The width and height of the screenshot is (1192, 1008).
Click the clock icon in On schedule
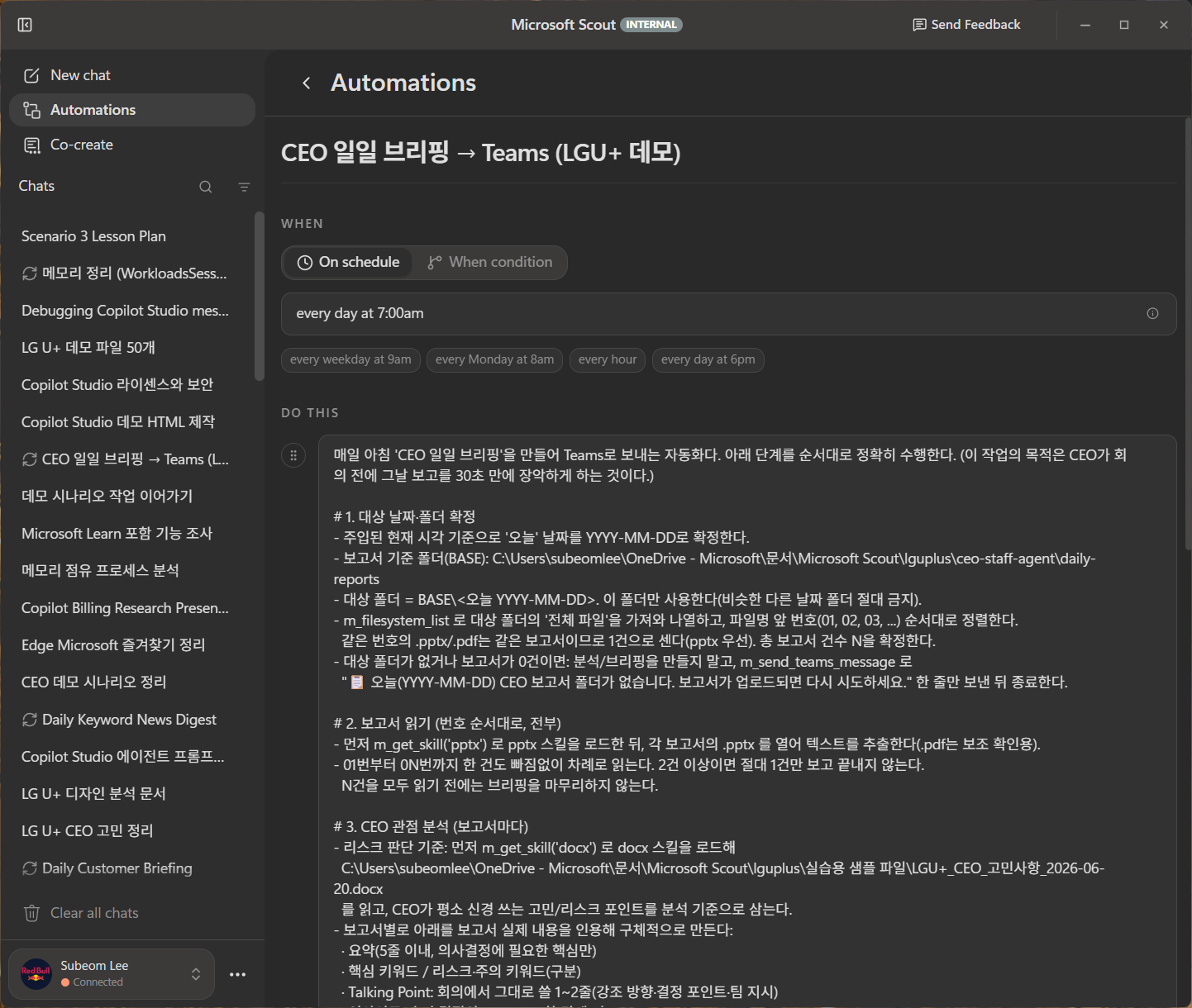(x=305, y=263)
